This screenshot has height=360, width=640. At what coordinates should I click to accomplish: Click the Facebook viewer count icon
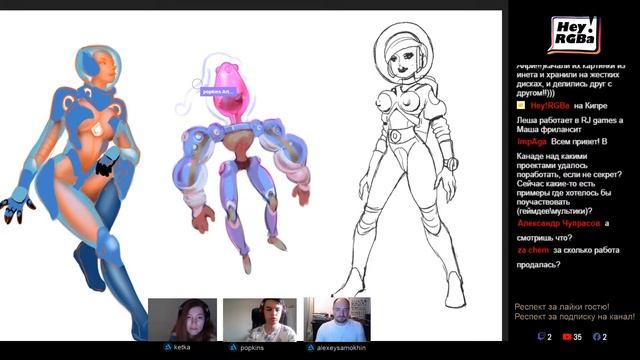pyautogui.click(x=596, y=337)
